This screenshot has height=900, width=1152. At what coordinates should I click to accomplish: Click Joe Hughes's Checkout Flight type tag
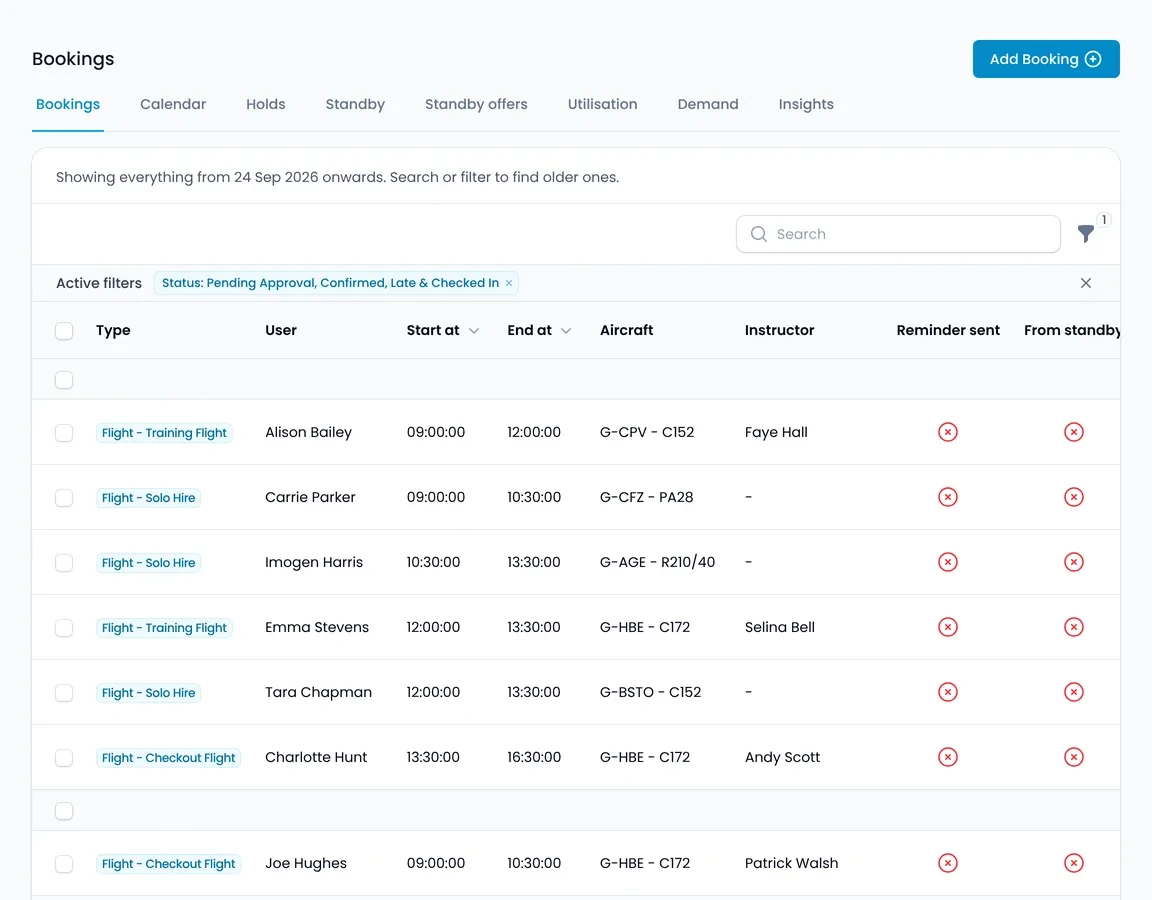pyautogui.click(x=168, y=864)
